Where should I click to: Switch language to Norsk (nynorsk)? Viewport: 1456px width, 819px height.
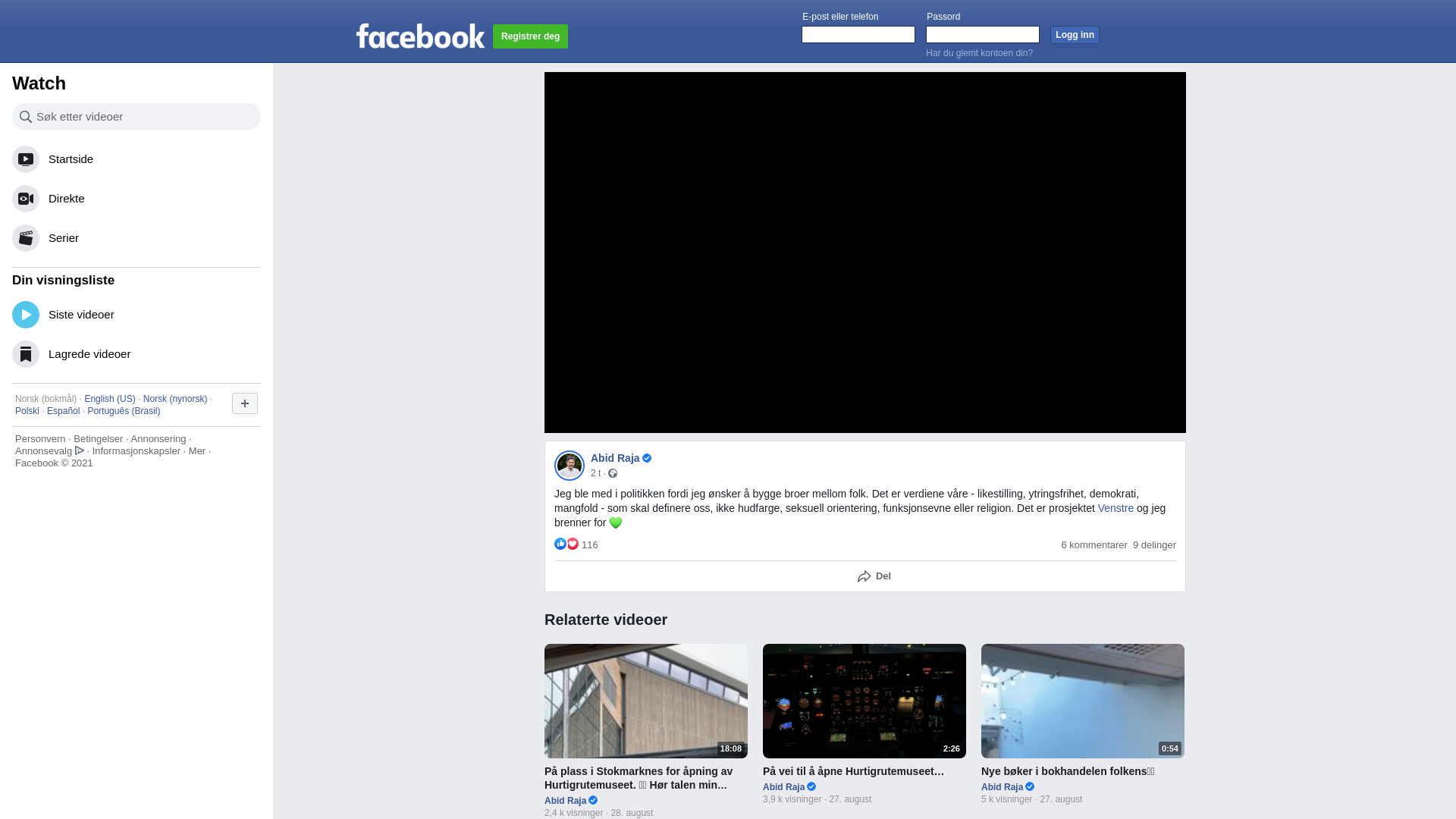(x=175, y=399)
